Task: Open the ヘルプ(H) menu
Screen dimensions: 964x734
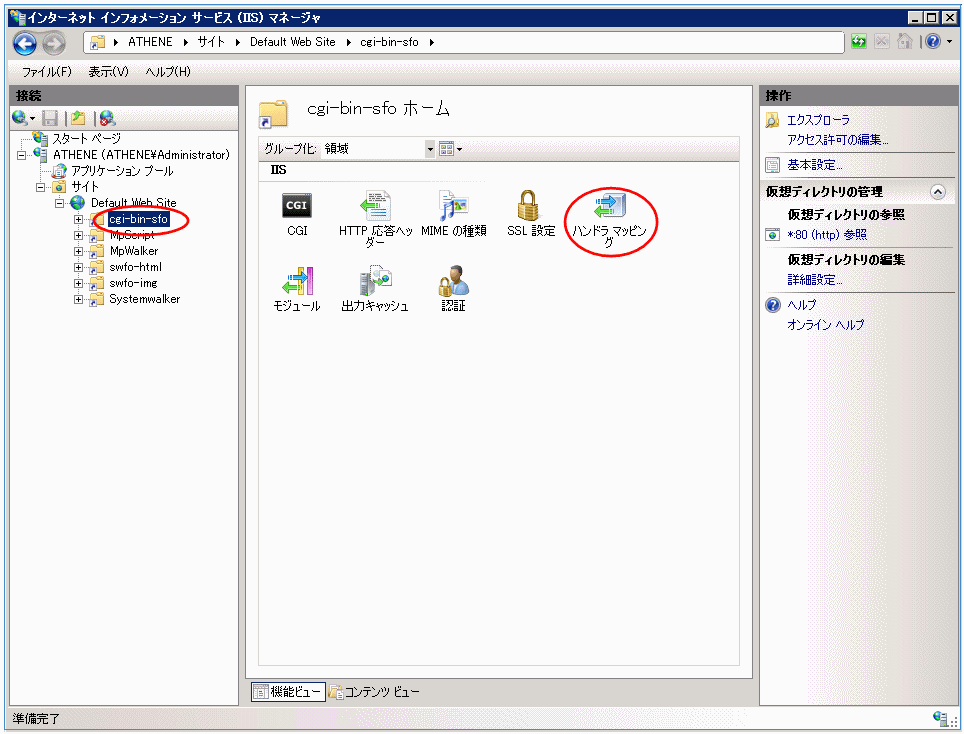Action: (168, 72)
